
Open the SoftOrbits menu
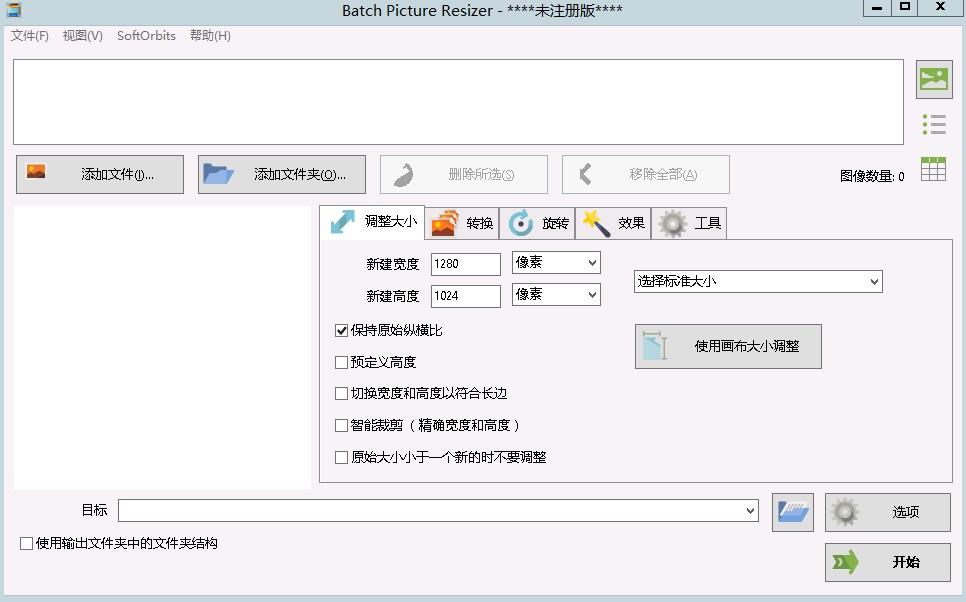146,36
